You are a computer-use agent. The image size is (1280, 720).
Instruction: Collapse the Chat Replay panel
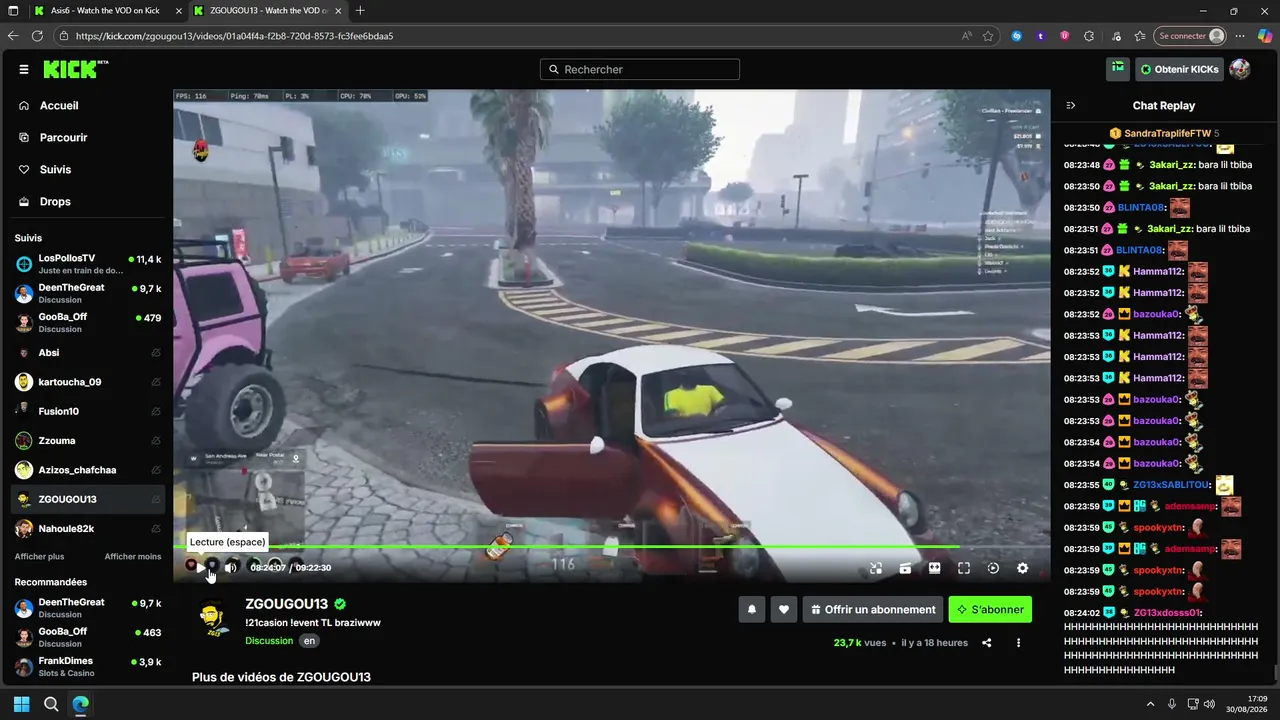[1071, 106]
